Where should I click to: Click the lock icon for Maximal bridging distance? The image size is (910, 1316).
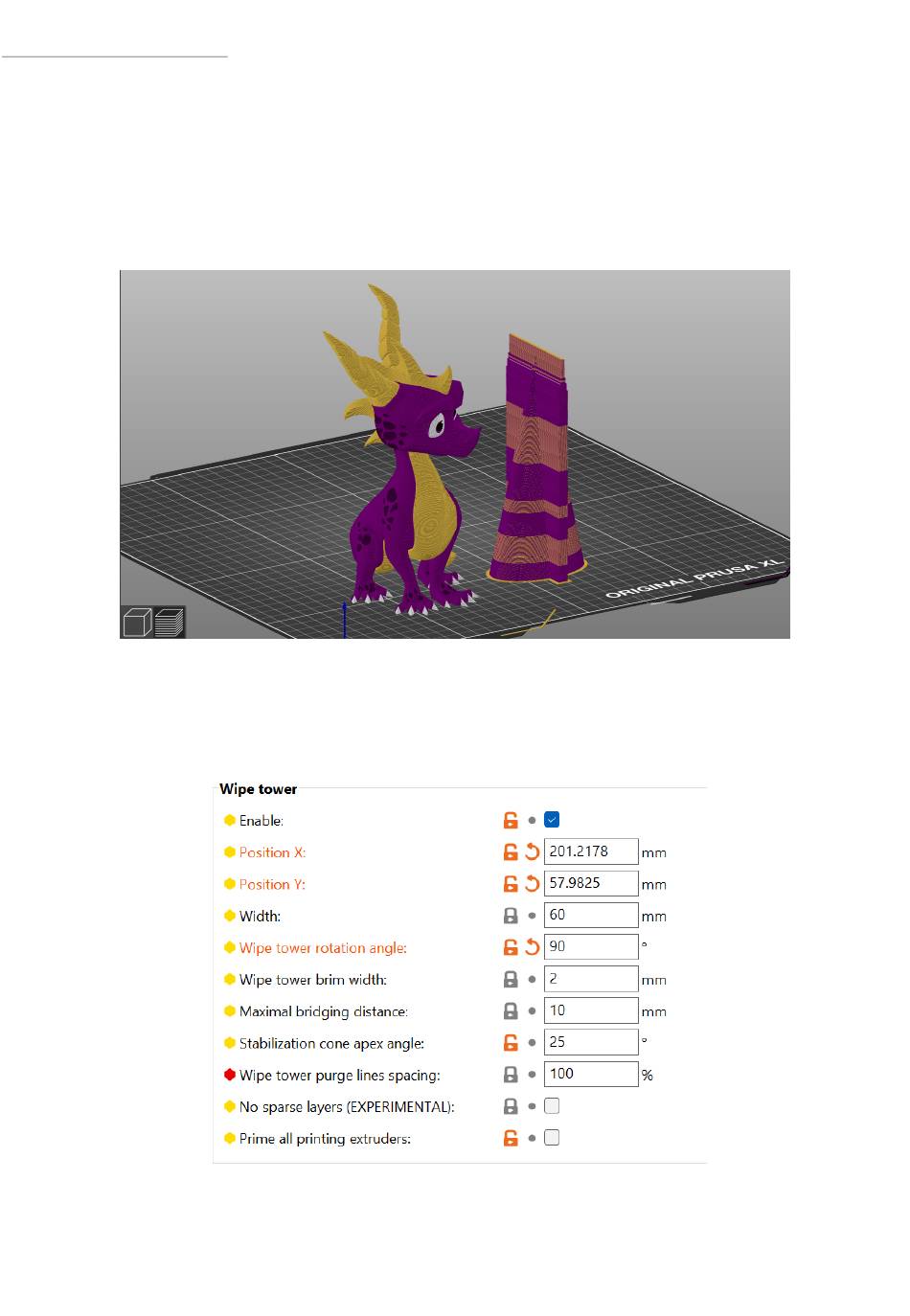click(511, 1010)
